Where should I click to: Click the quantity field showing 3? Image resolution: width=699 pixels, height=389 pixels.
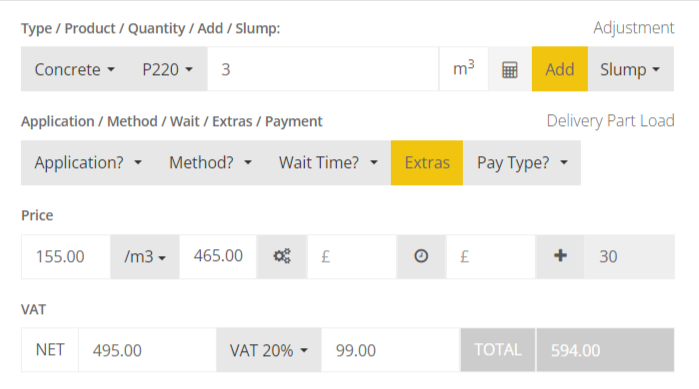point(323,70)
